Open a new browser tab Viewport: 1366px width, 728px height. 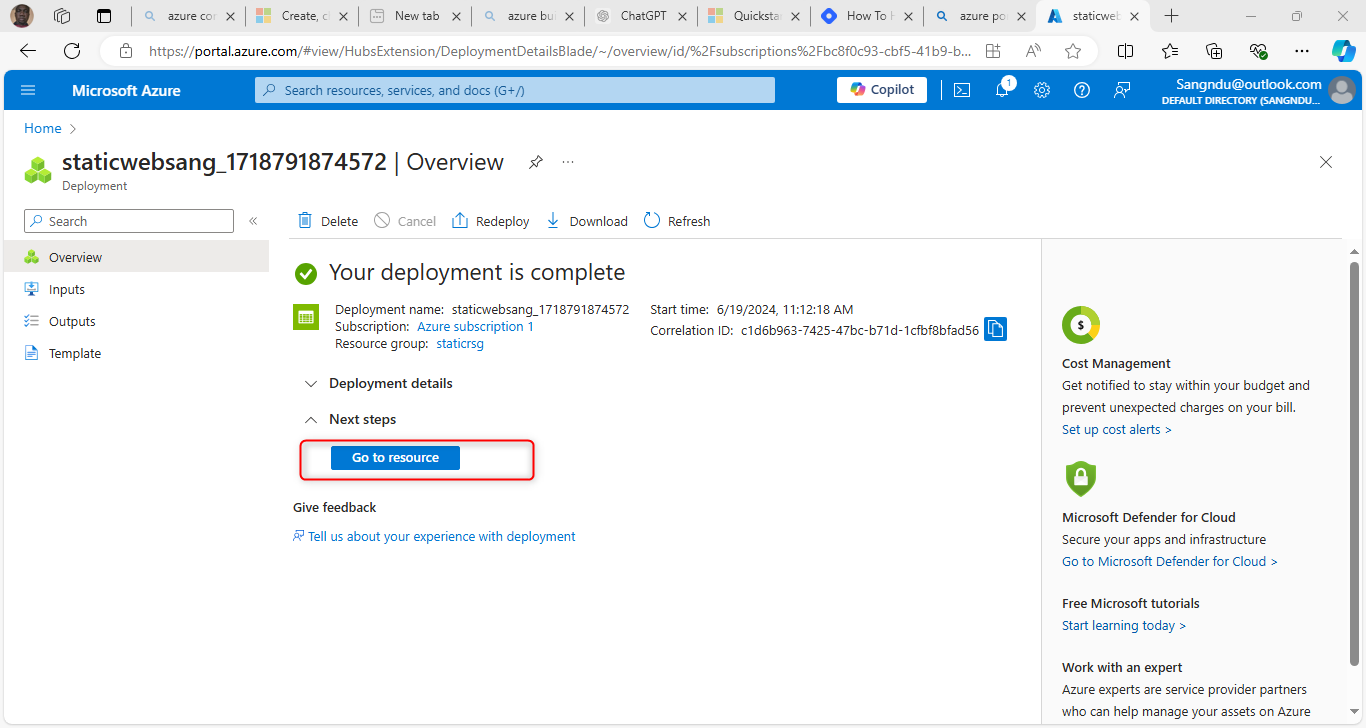1172,16
